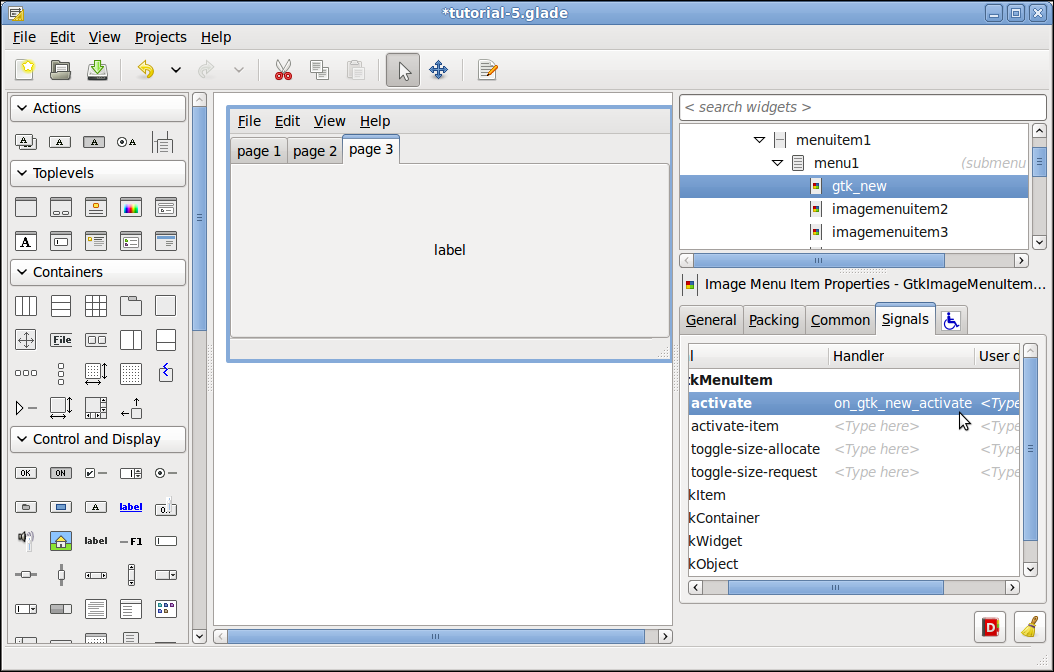Image resolution: width=1054 pixels, height=672 pixels.
Task: Copy the selected widget via toolbar
Action: coord(319,70)
